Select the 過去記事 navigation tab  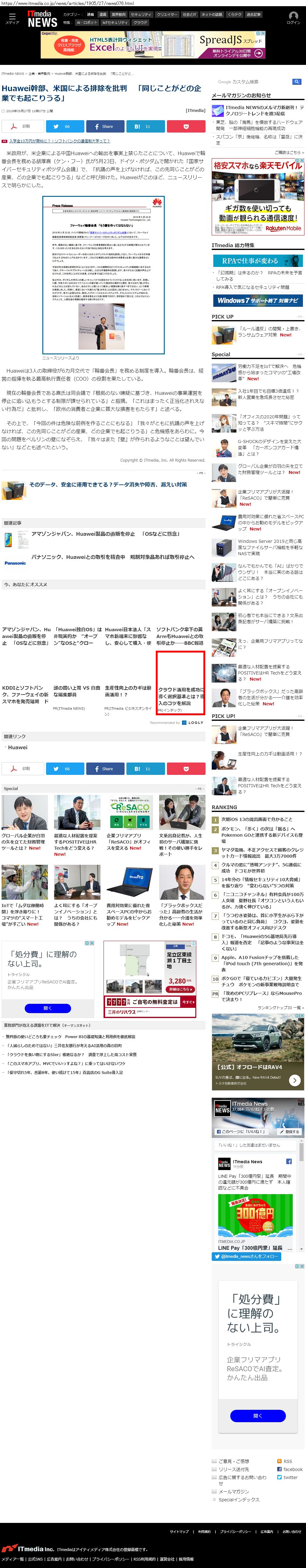[254, 14]
